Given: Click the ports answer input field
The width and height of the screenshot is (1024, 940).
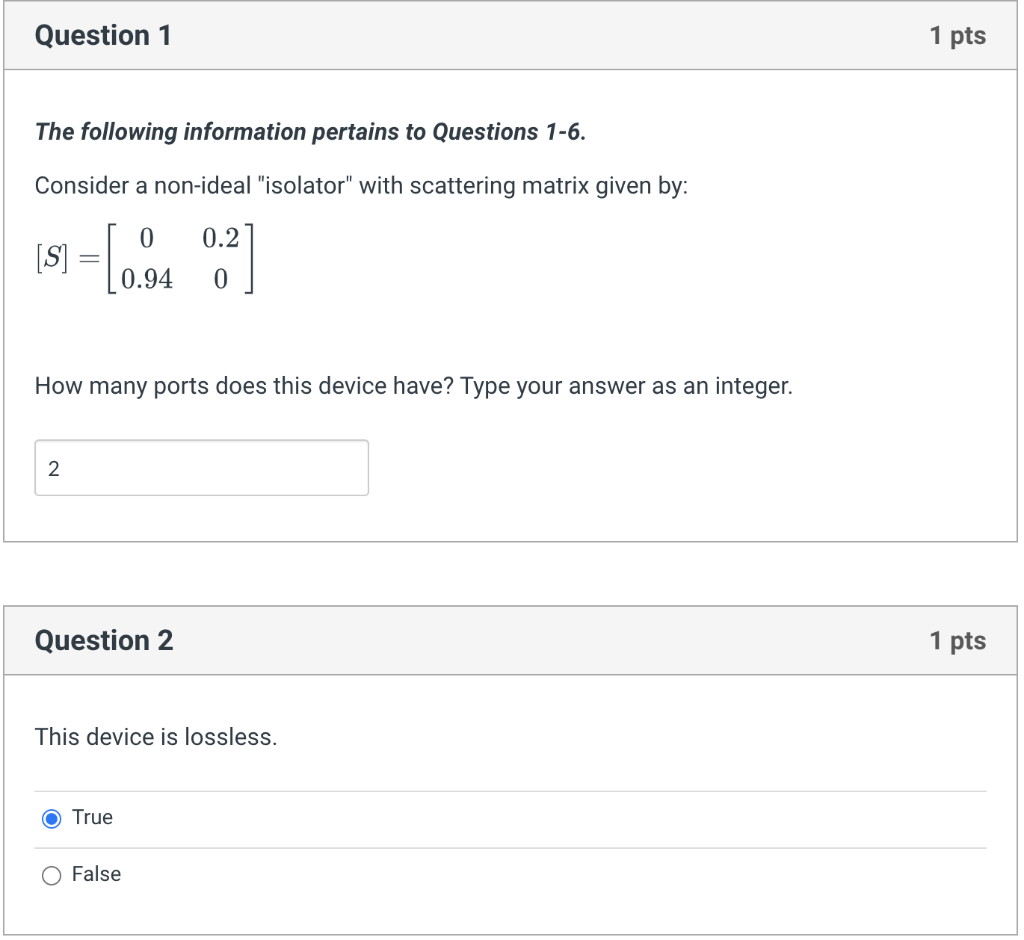Looking at the screenshot, I should pyautogui.click(x=202, y=468).
